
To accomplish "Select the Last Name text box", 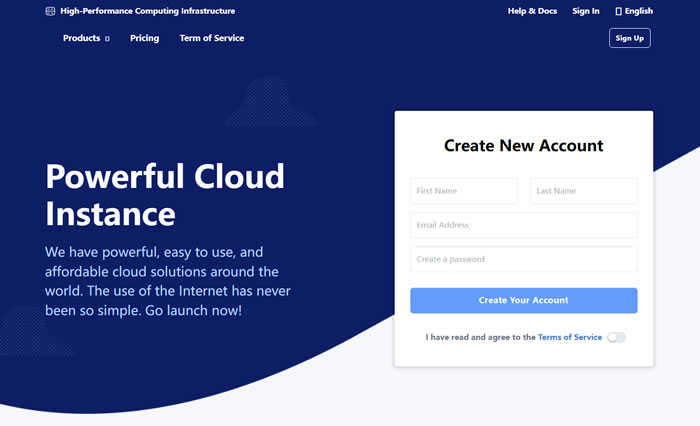I will click(583, 190).
